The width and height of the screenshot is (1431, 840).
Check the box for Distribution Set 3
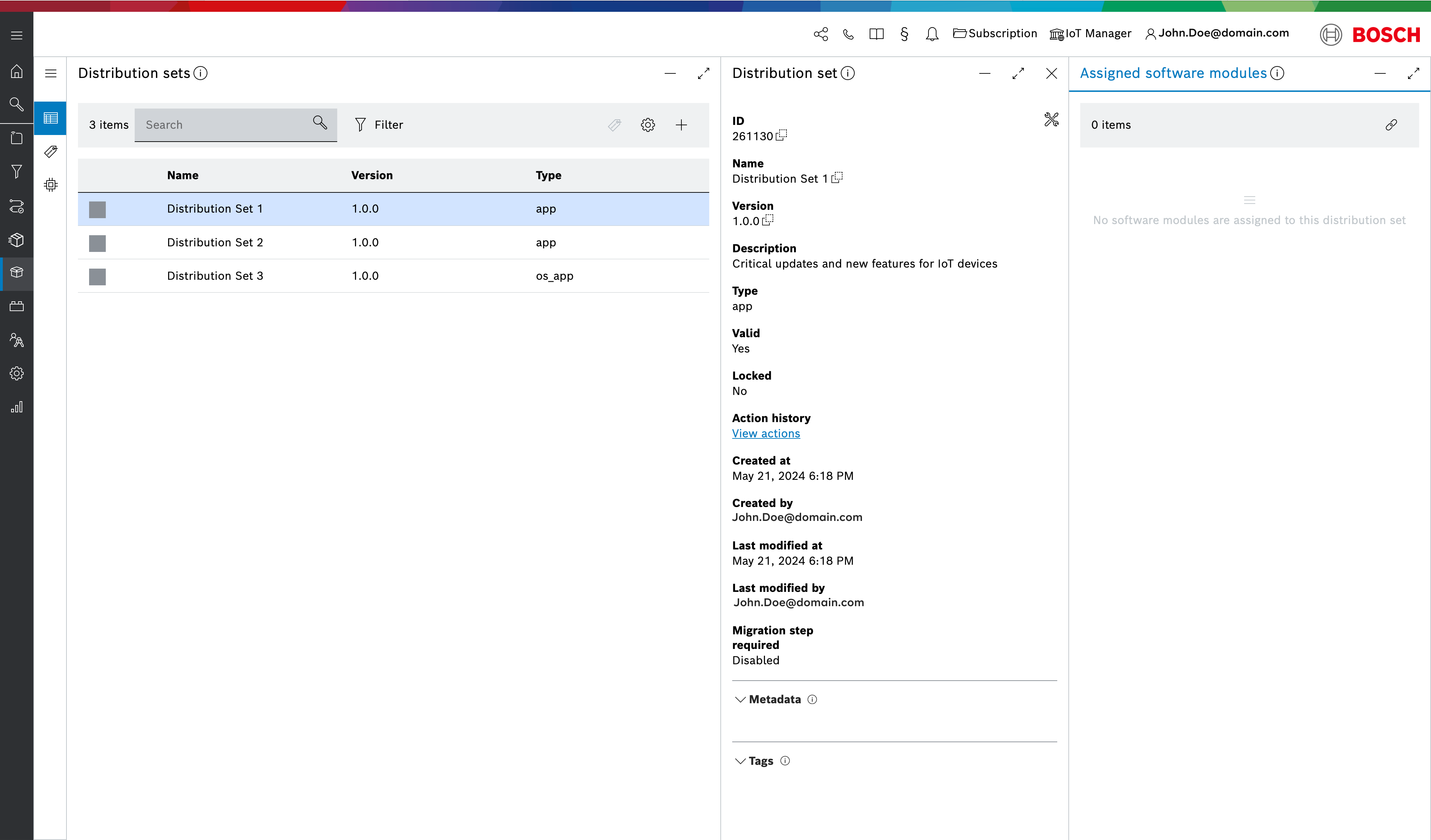(97, 277)
